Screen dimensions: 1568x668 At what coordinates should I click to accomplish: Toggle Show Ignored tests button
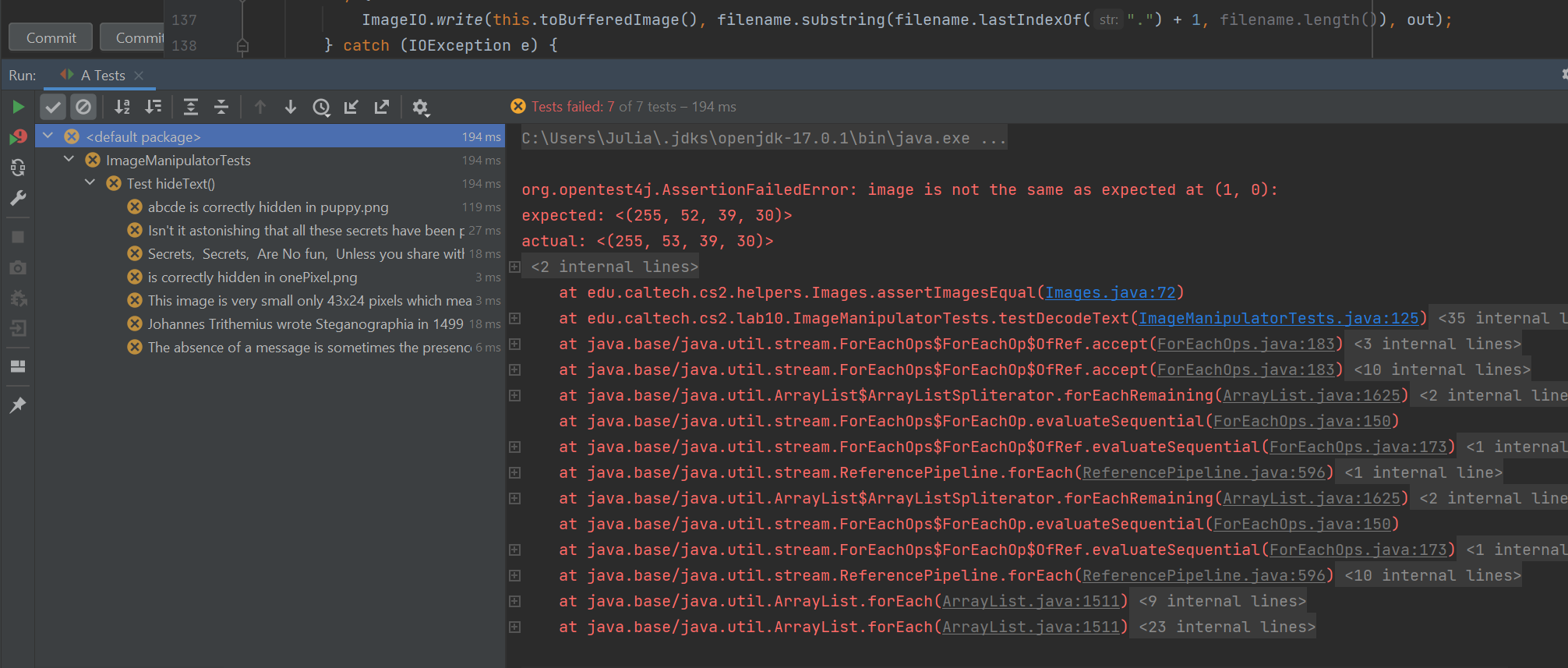[83, 107]
